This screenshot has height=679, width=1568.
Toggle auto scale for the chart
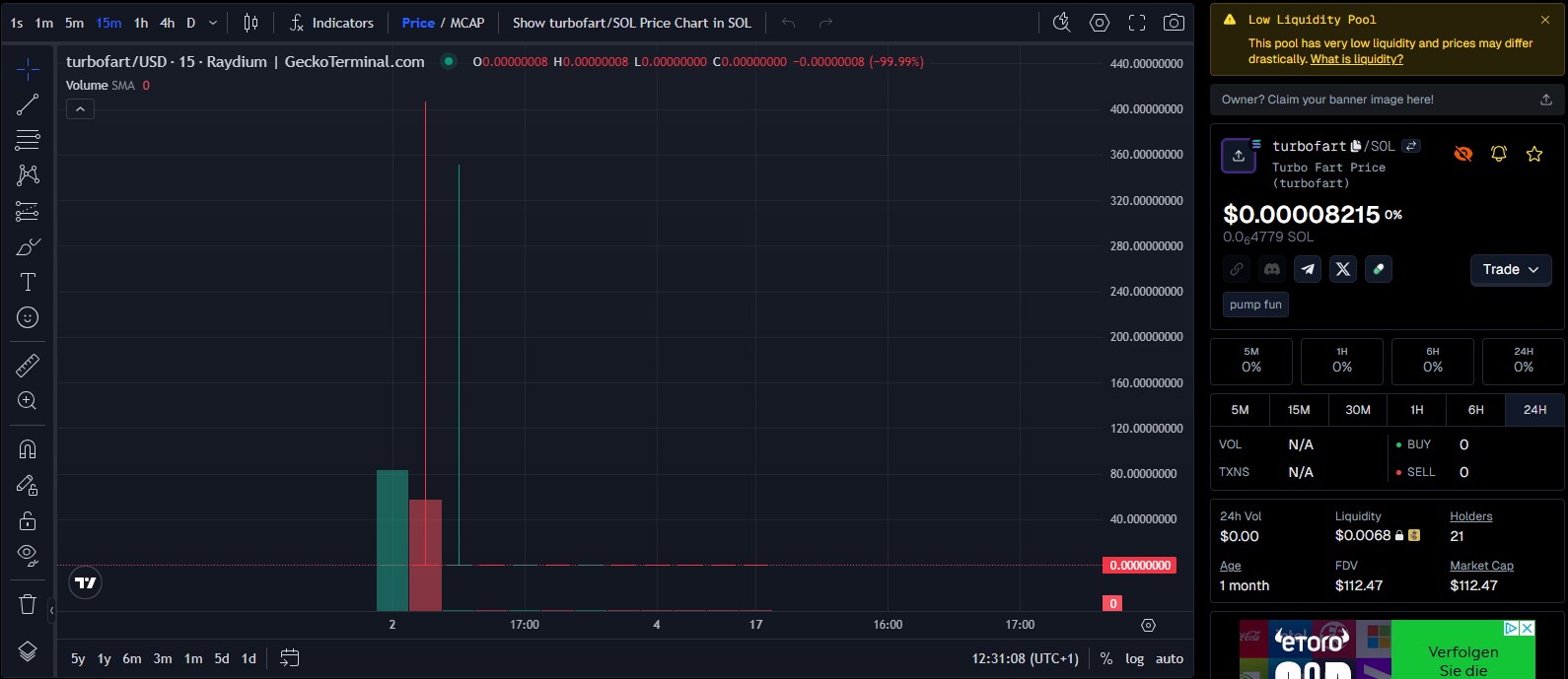pos(1170,658)
